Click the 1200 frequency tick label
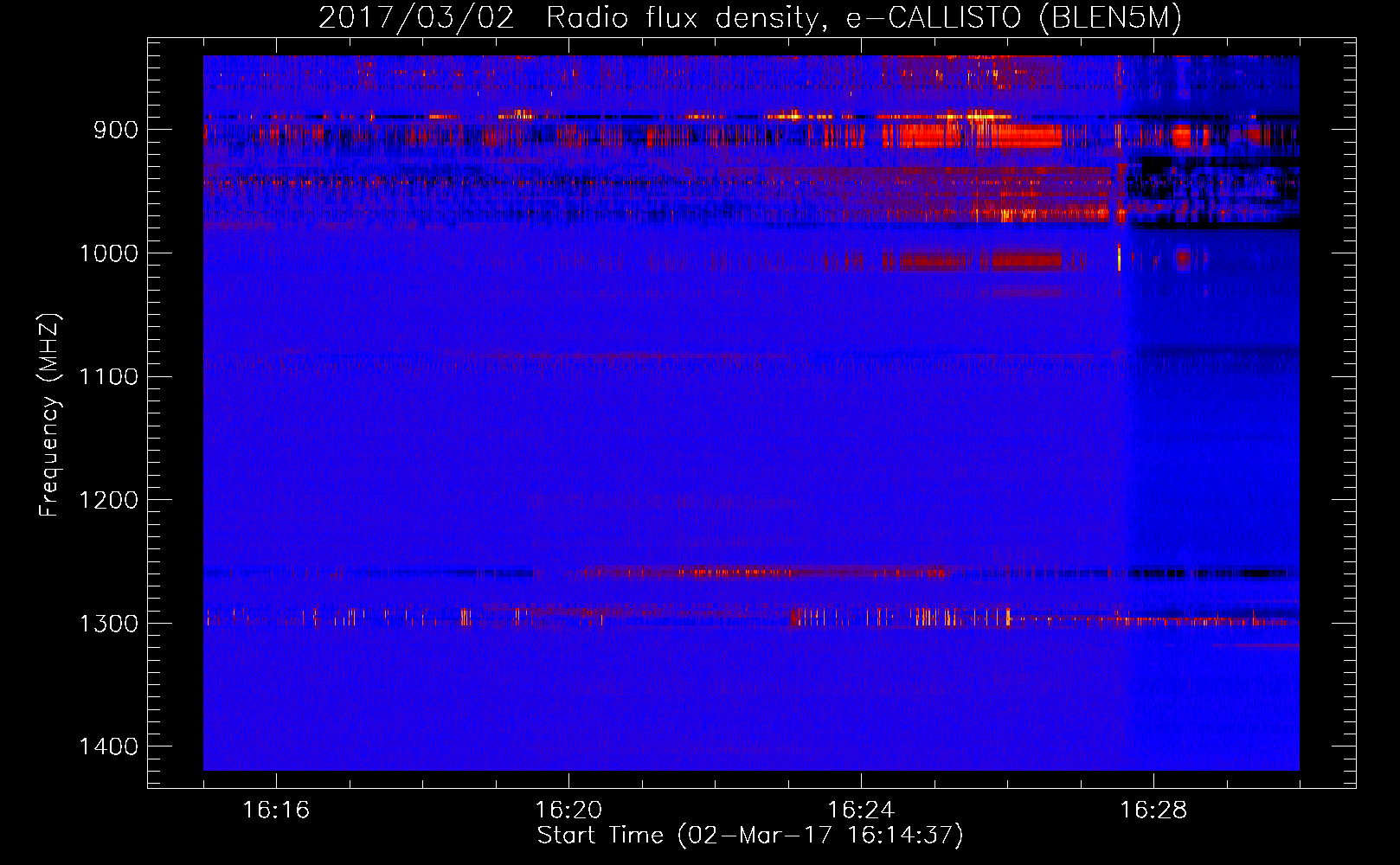The width and height of the screenshot is (1400, 865). (109, 500)
